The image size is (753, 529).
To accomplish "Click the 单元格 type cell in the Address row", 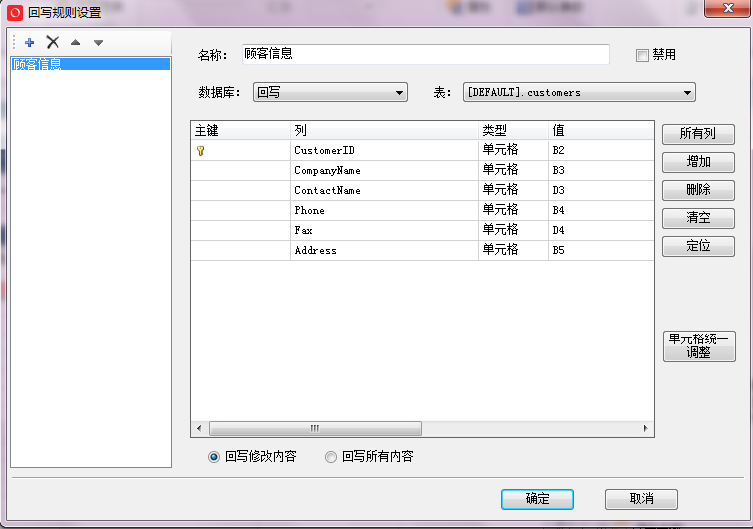I will [513, 251].
